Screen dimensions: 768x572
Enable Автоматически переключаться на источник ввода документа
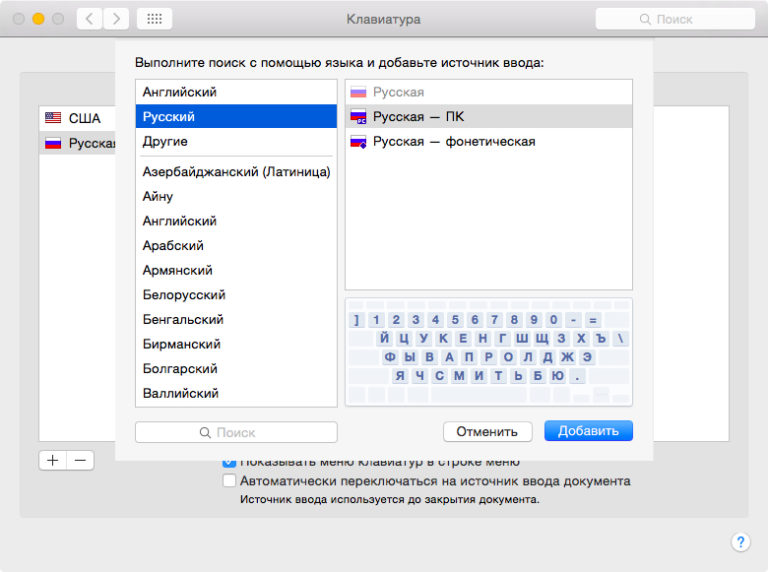229,481
